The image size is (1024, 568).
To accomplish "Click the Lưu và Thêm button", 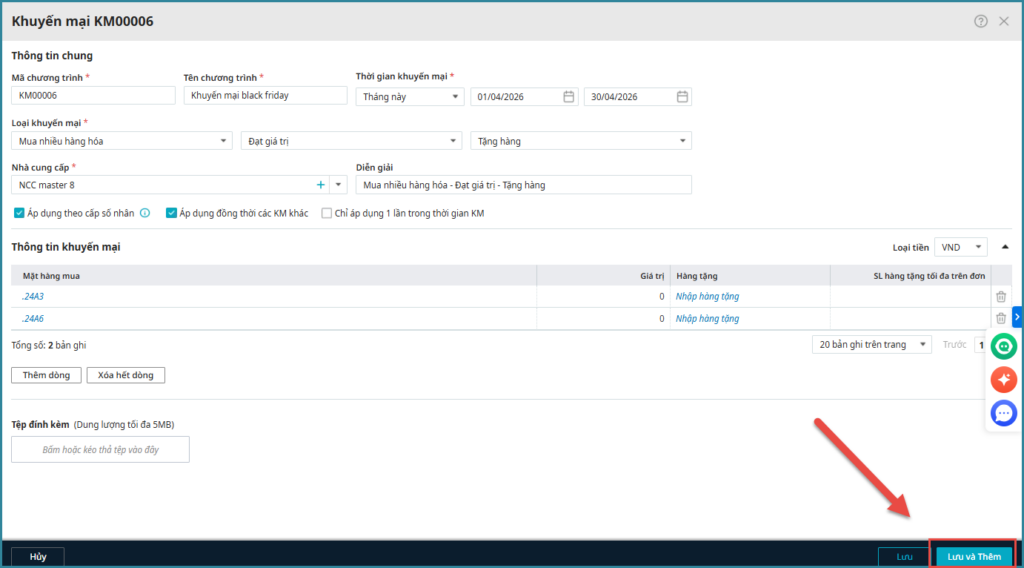I will (x=974, y=556).
